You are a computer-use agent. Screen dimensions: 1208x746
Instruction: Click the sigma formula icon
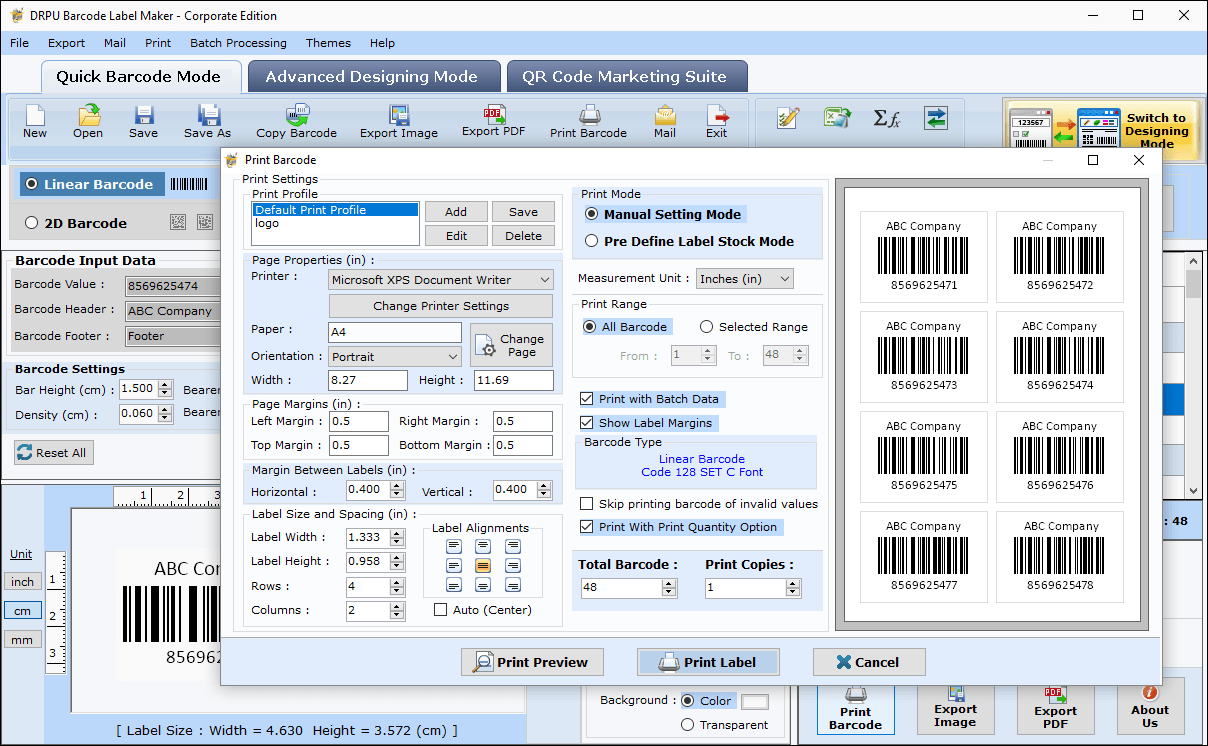coord(886,118)
